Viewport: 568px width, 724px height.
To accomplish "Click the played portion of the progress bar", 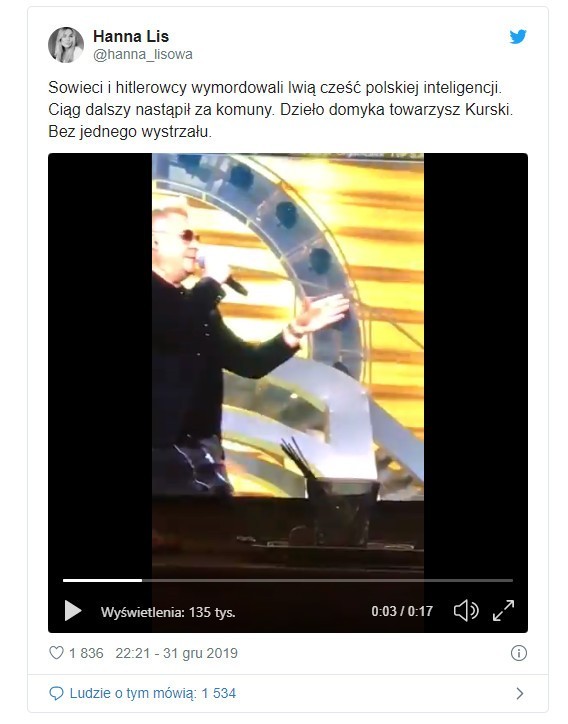I will pos(103,580).
